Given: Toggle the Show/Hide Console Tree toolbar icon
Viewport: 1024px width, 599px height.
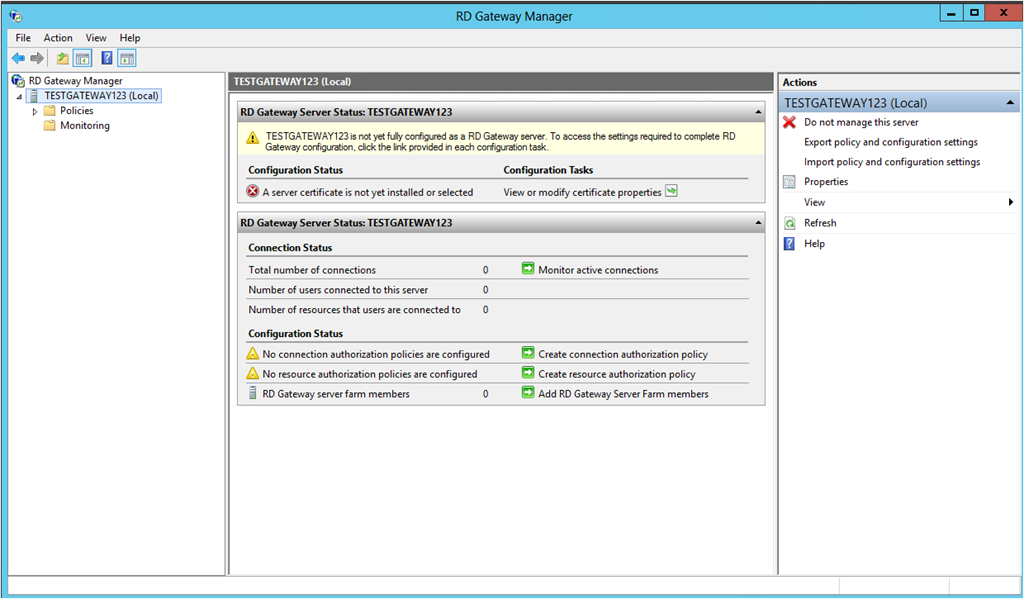Looking at the screenshot, I should click(x=82, y=59).
